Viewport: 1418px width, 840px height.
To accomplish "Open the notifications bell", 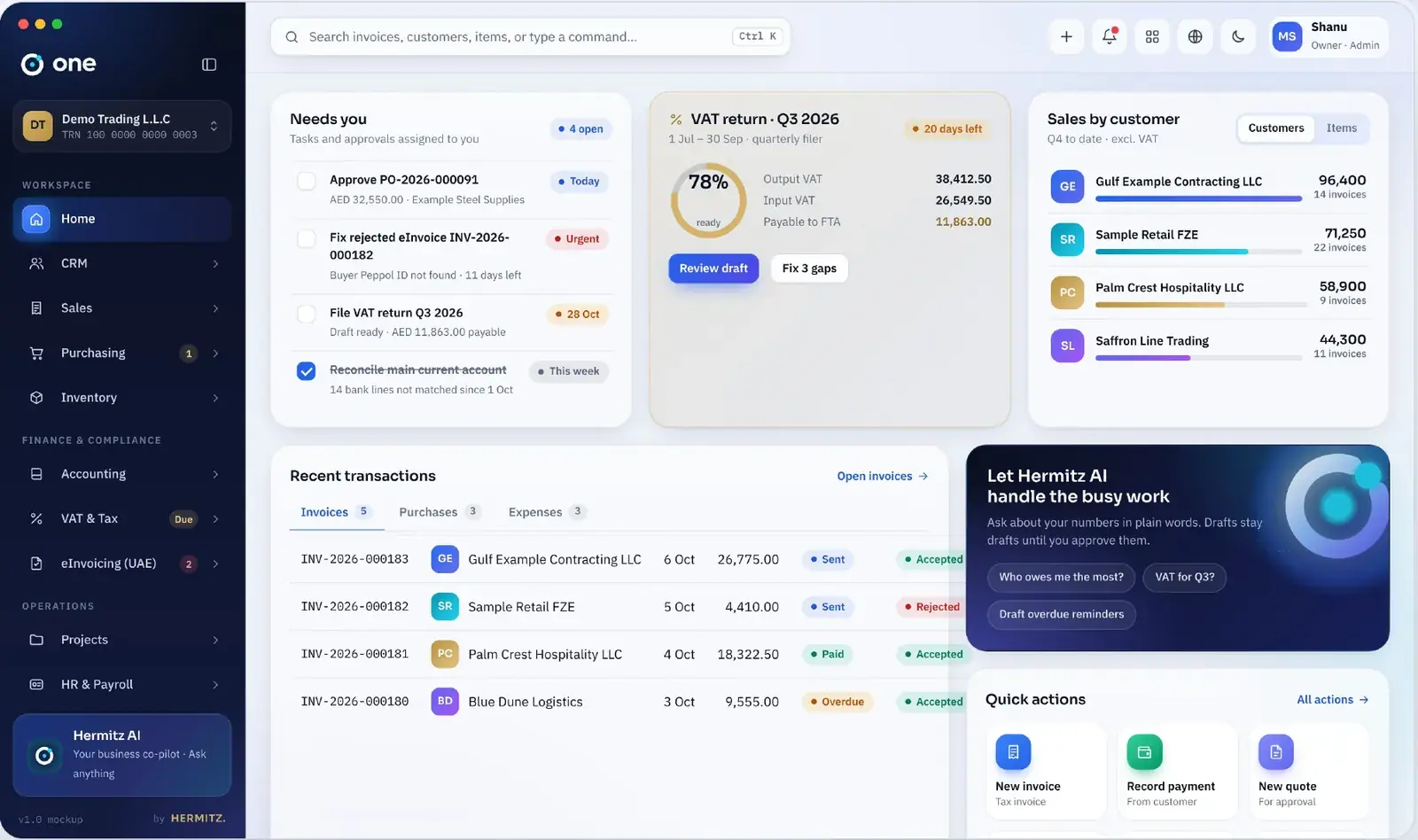I will [1109, 36].
